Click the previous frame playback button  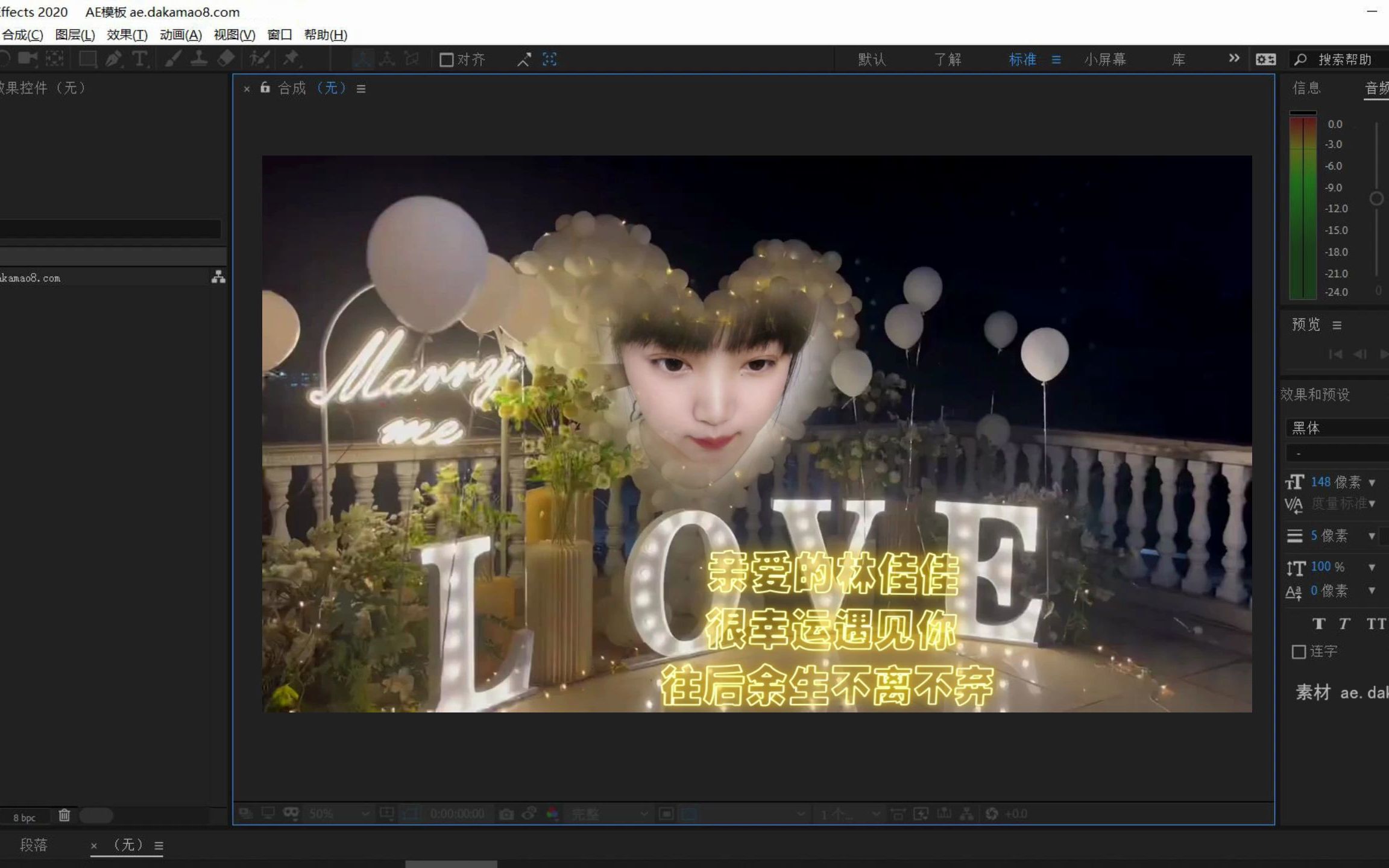[x=1360, y=354]
